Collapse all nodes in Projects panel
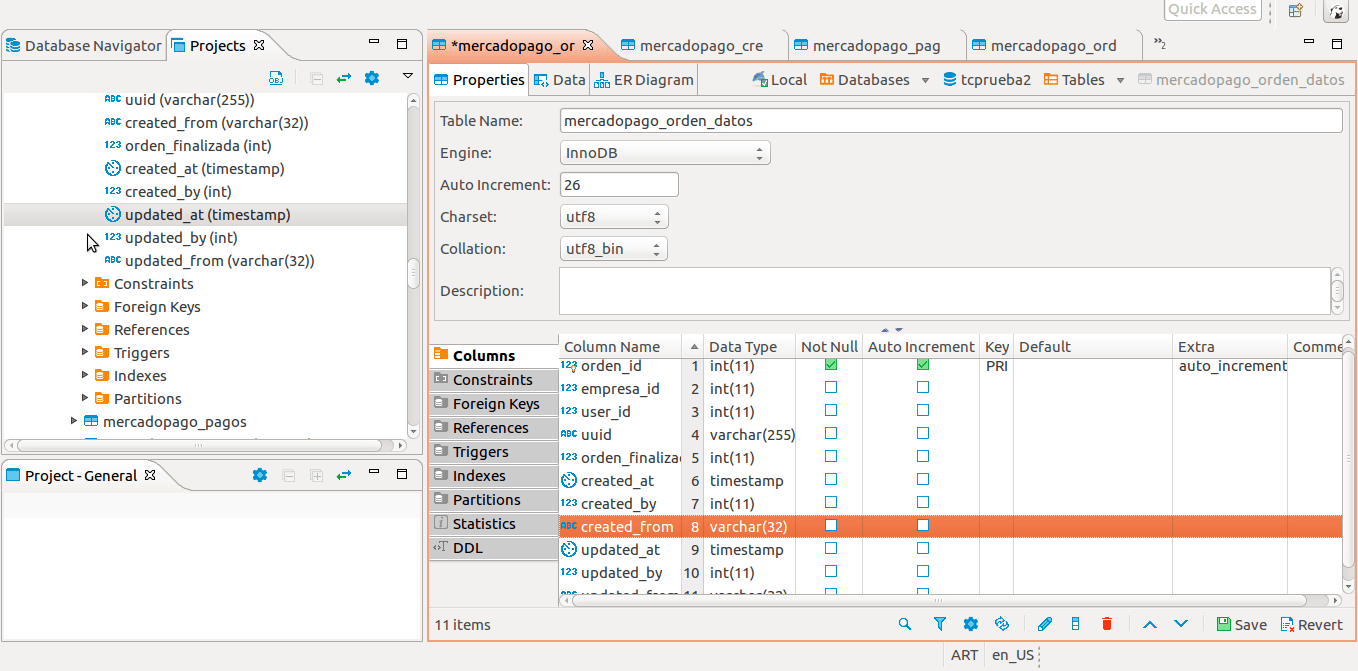This screenshot has height=671, width=1358. click(316, 78)
